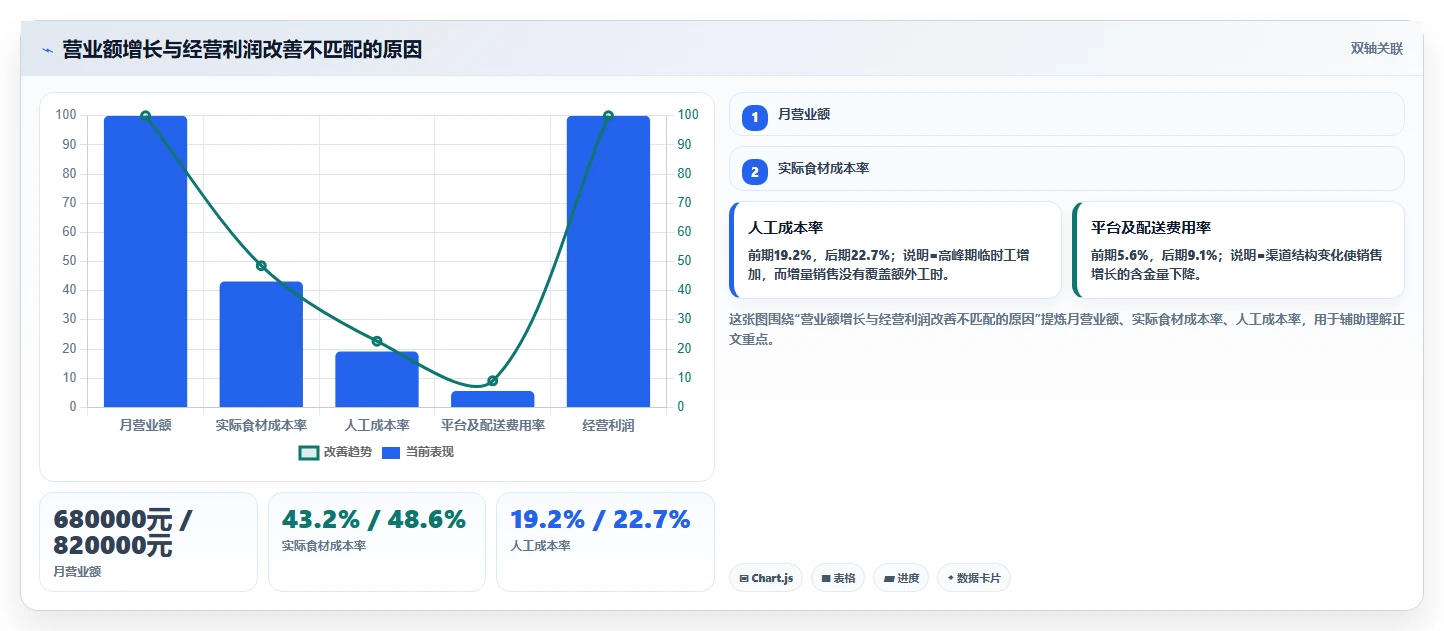Click the 月营业额 blue bar
The image size is (1444, 631).
pos(145,261)
